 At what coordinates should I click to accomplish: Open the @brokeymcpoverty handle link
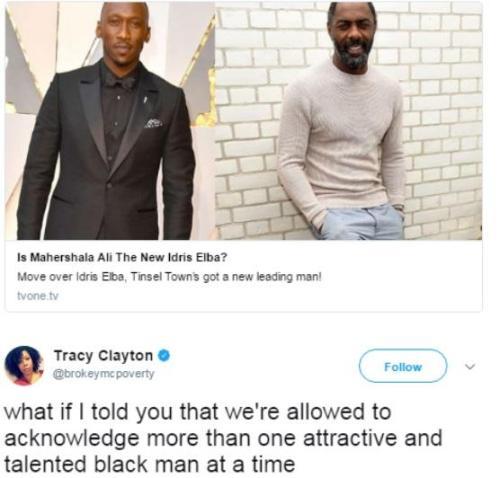104,374
